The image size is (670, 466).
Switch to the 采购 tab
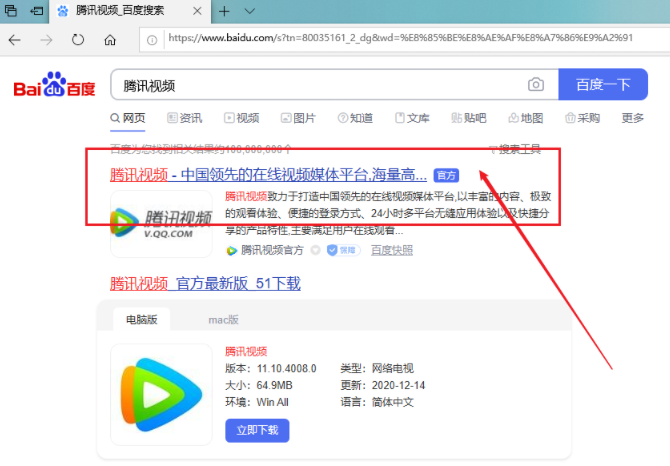point(582,118)
